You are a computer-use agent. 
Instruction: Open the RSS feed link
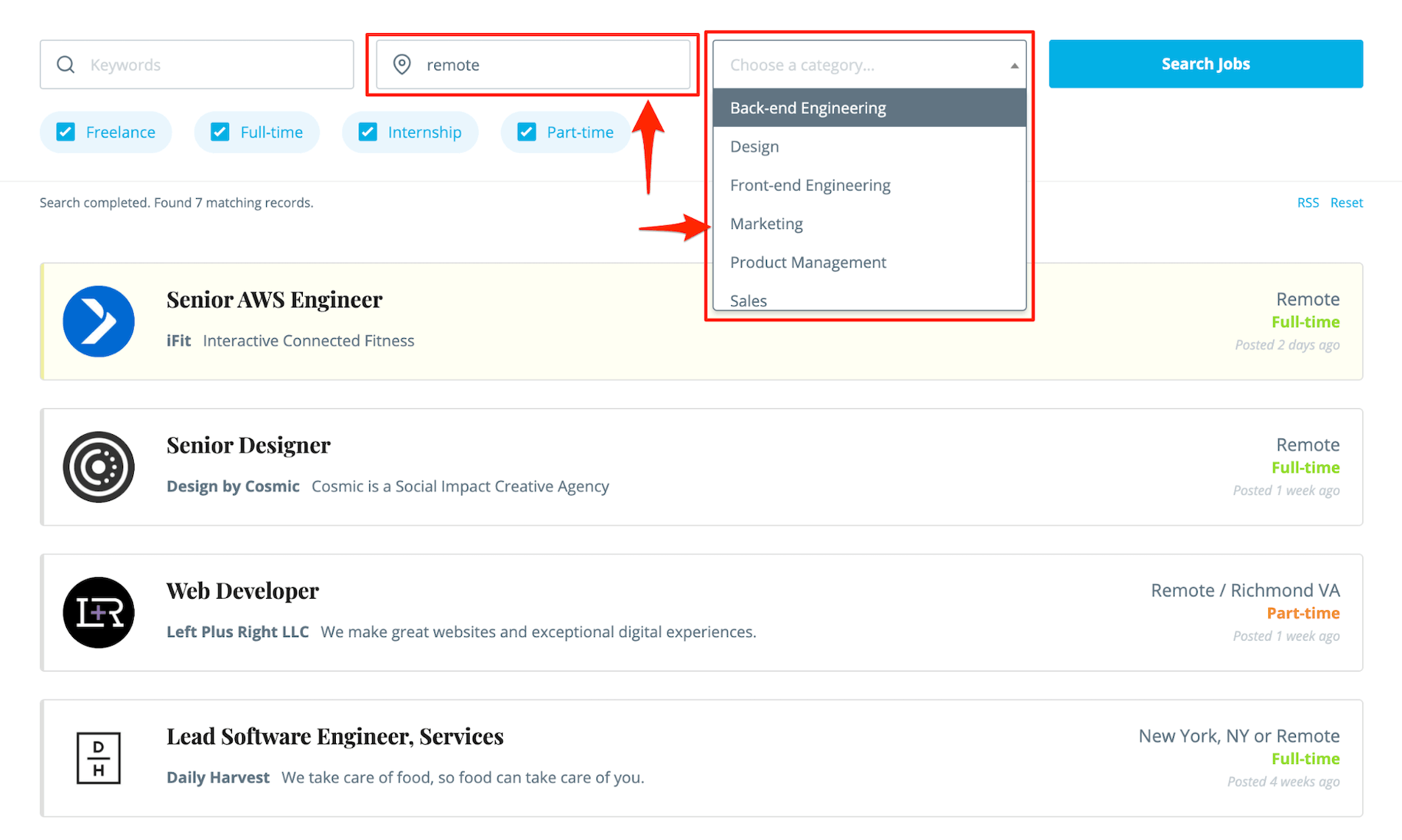pos(1307,203)
